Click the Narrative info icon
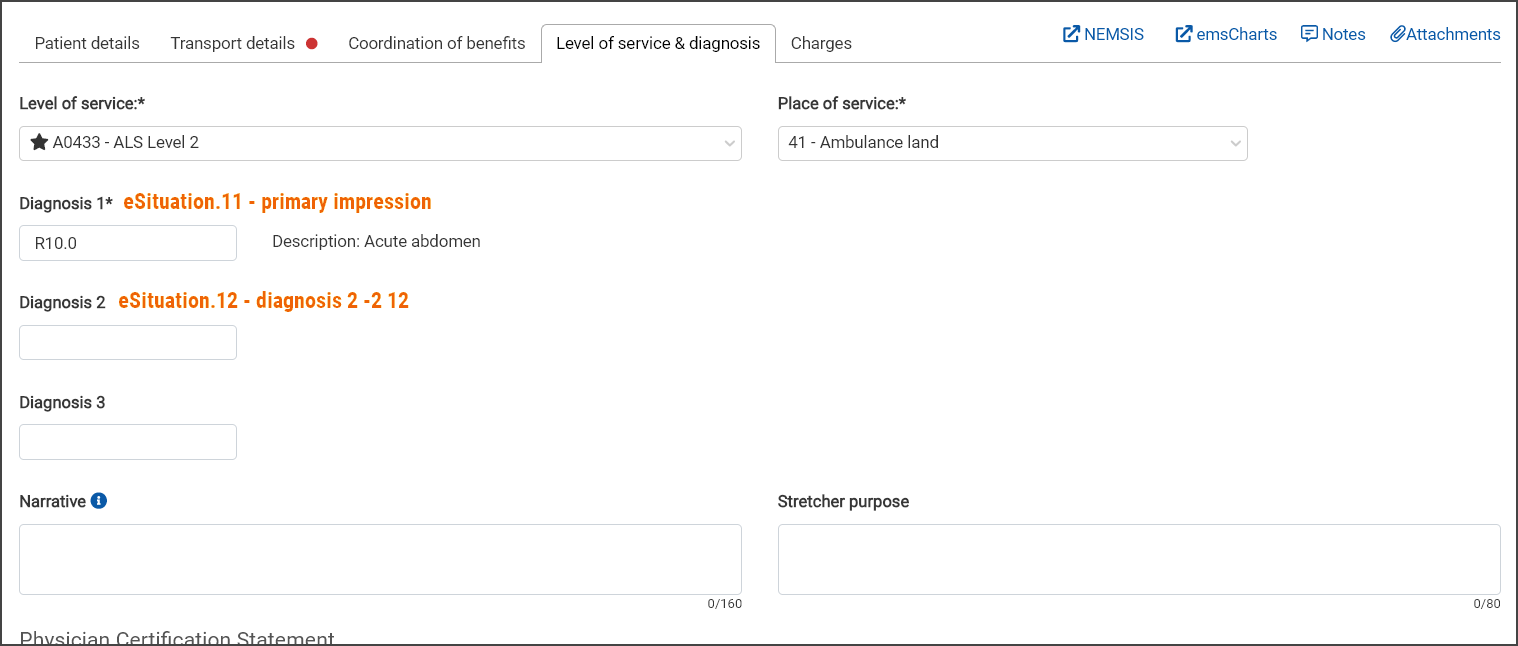1518x646 pixels. (x=98, y=501)
